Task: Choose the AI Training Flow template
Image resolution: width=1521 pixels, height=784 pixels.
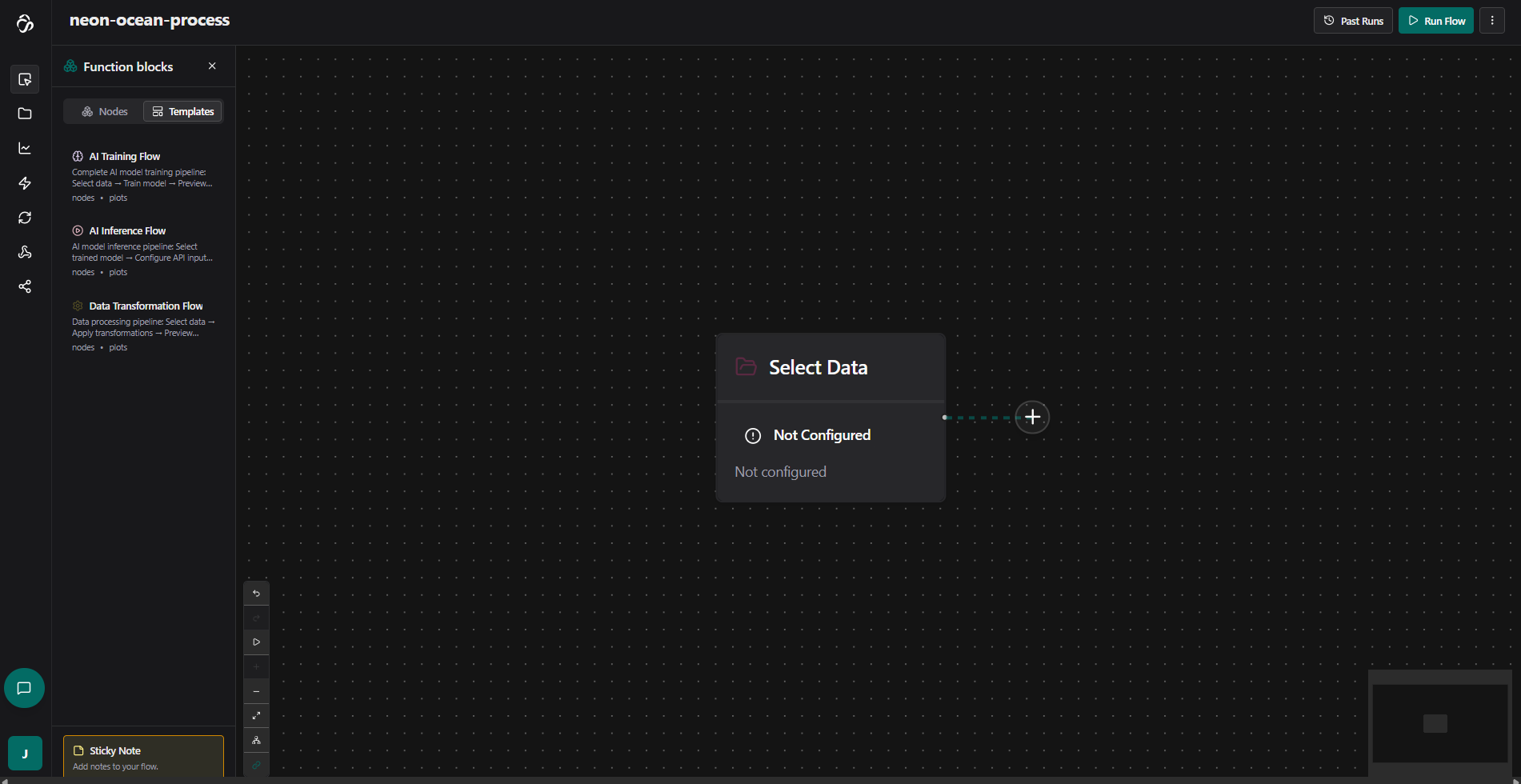Action: click(x=125, y=157)
